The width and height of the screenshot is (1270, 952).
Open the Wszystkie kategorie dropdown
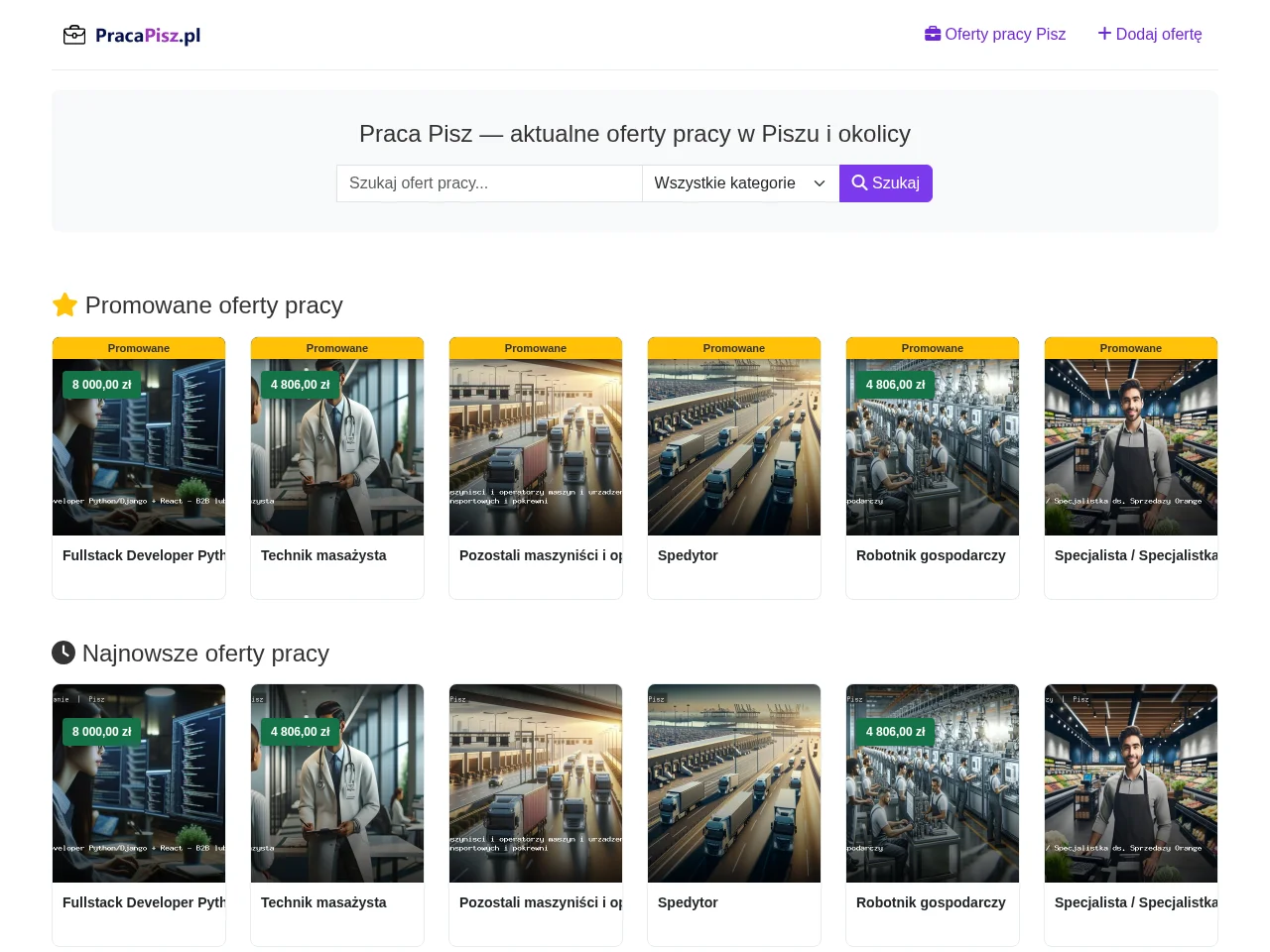740,183
